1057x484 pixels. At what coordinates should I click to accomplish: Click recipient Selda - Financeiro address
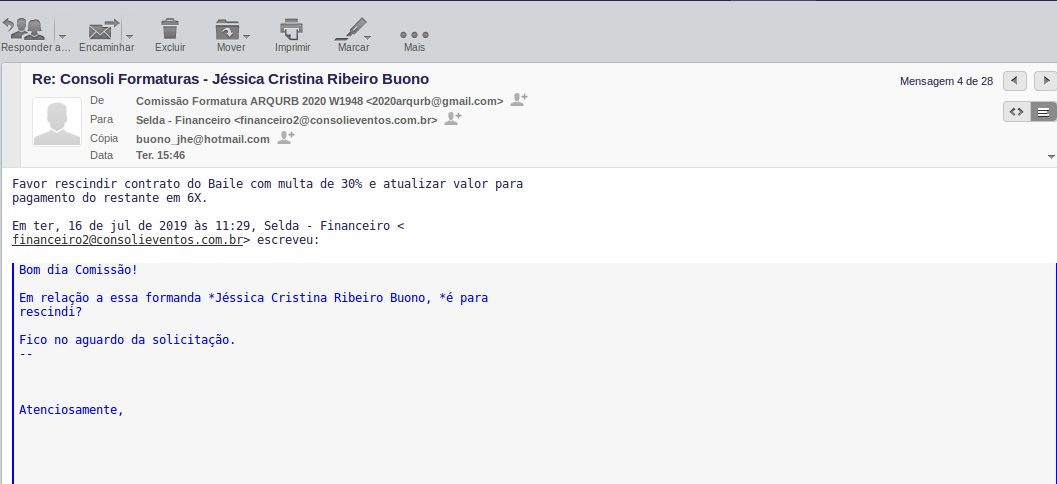click(x=286, y=120)
